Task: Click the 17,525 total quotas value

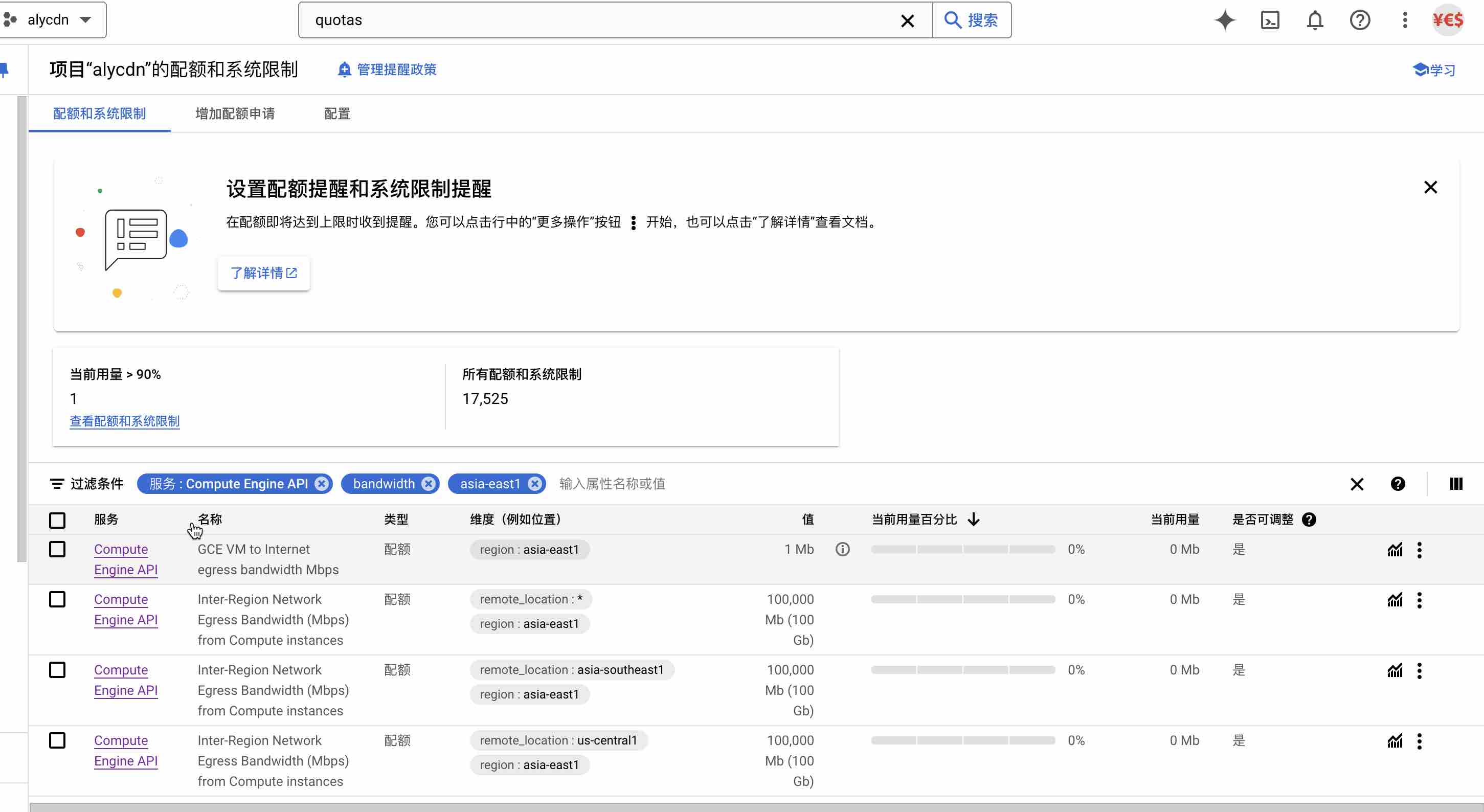Action: 485,398
